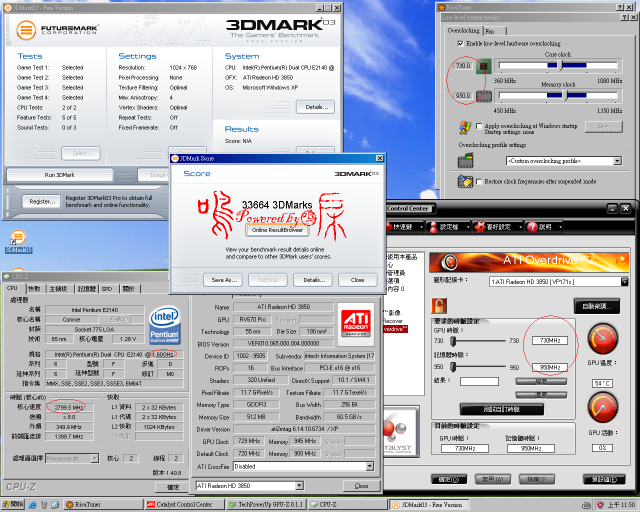
Task: Click Save As... in 3DMark Score dialog
Action: (x=224, y=280)
